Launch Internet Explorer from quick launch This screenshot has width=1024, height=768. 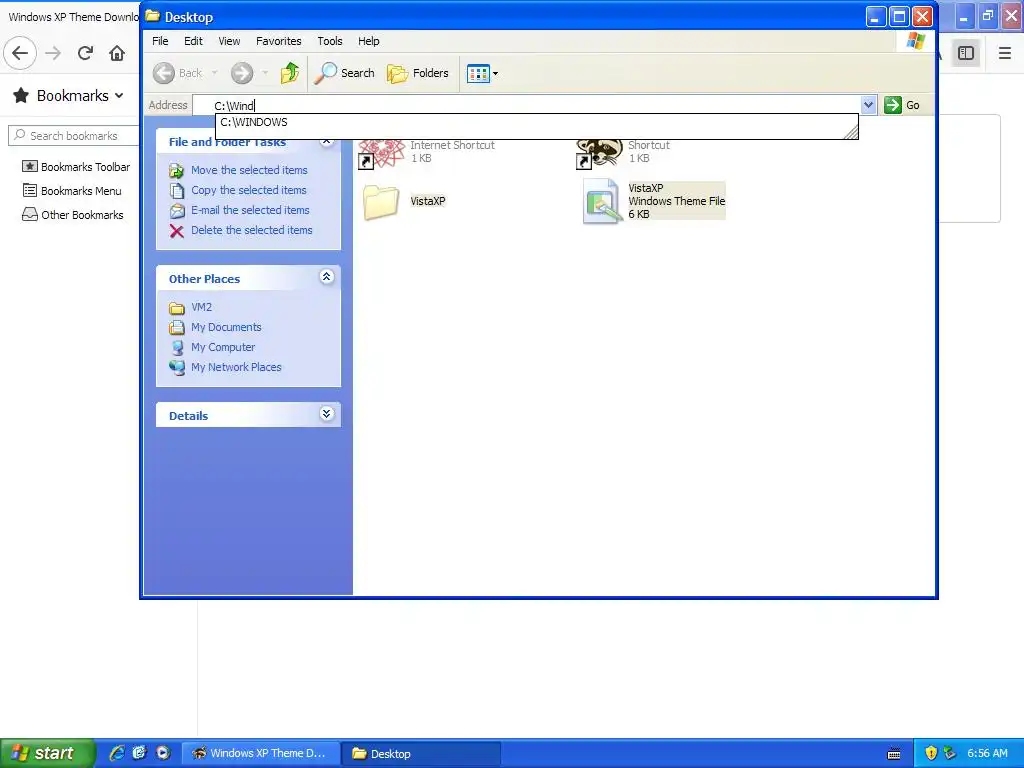(x=117, y=753)
